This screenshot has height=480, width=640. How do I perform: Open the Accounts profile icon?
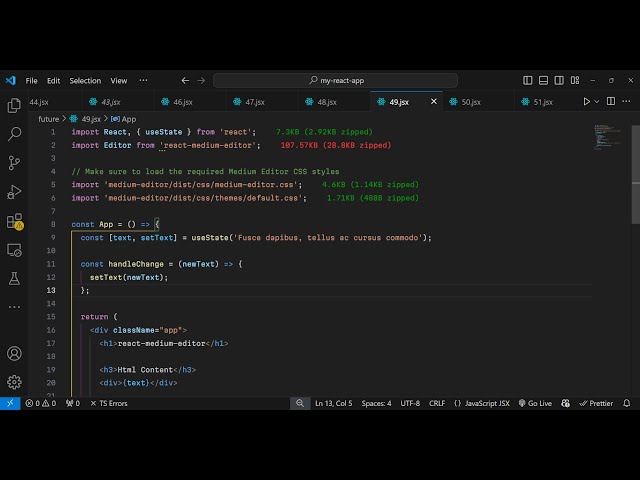(x=14, y=353)
